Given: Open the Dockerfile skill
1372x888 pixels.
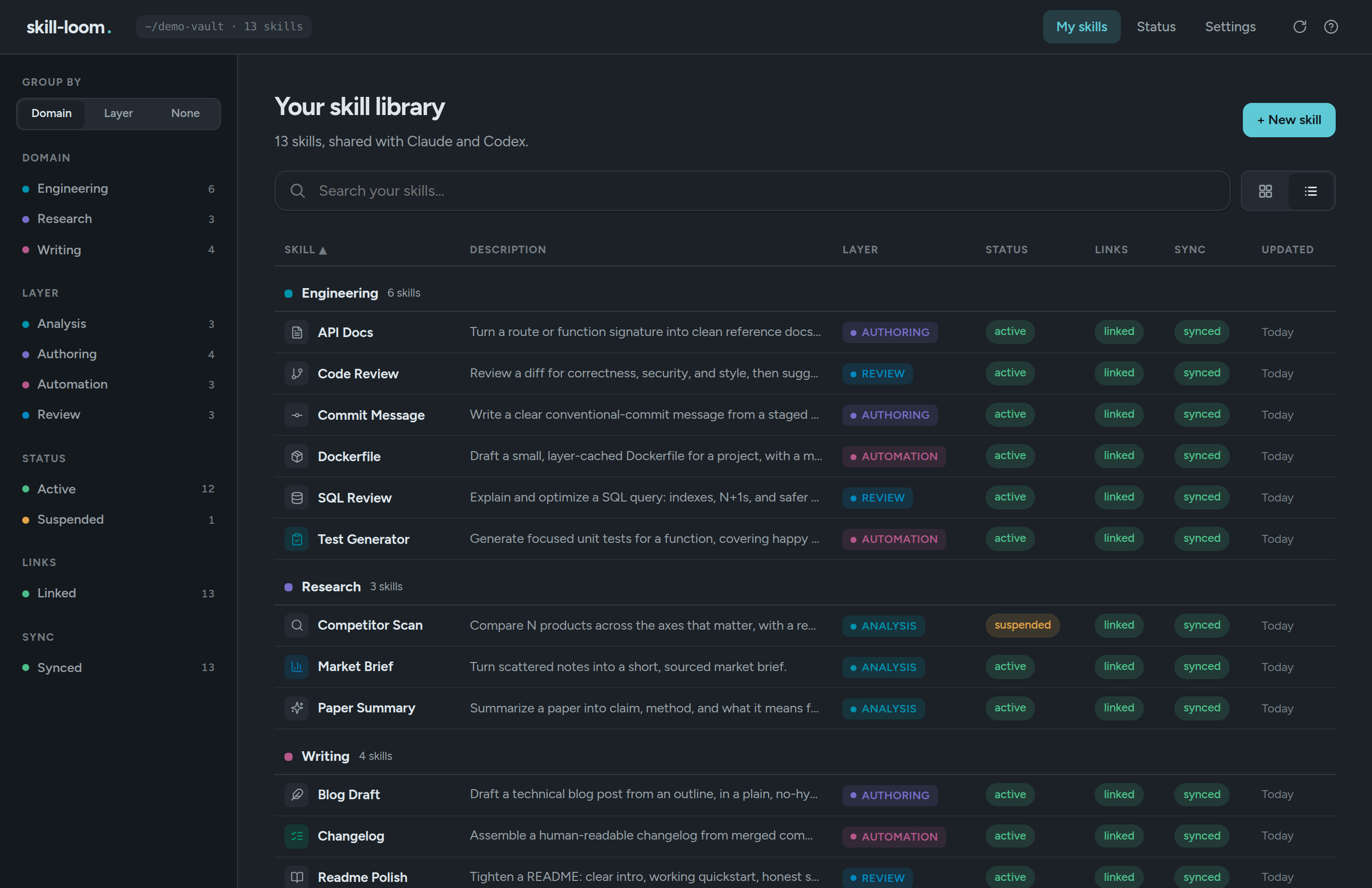Looking at the screenshot, I should point(349,456).
